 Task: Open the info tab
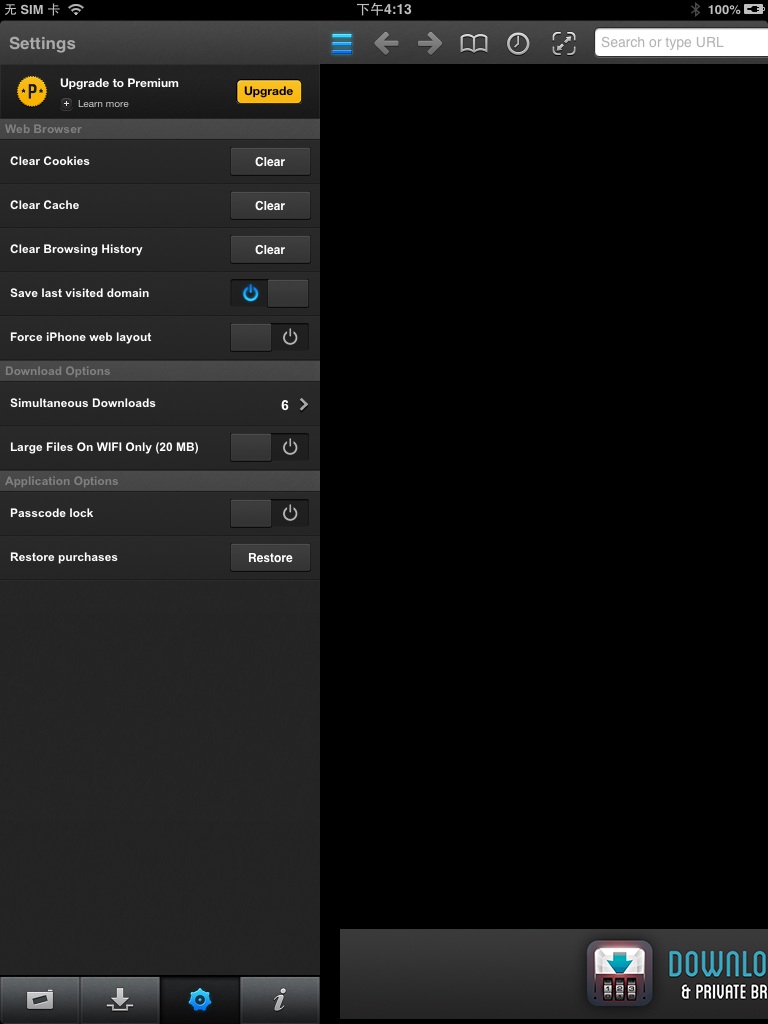tap(280, 999)
